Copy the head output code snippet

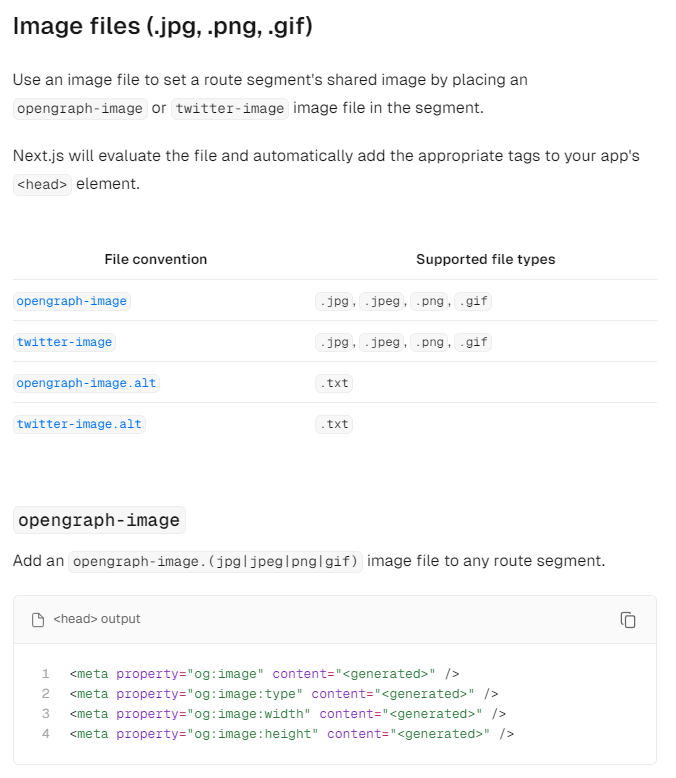pos(628,620)
